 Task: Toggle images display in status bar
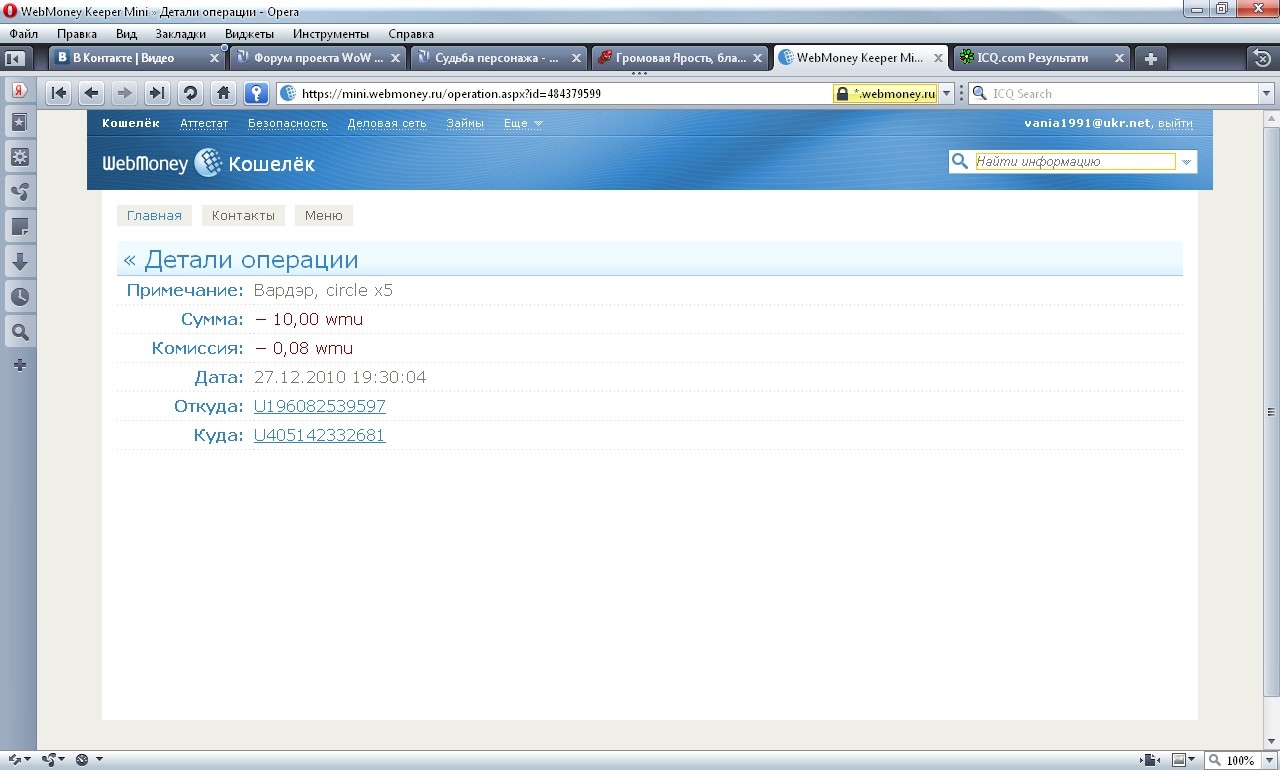pos(1179,760)
